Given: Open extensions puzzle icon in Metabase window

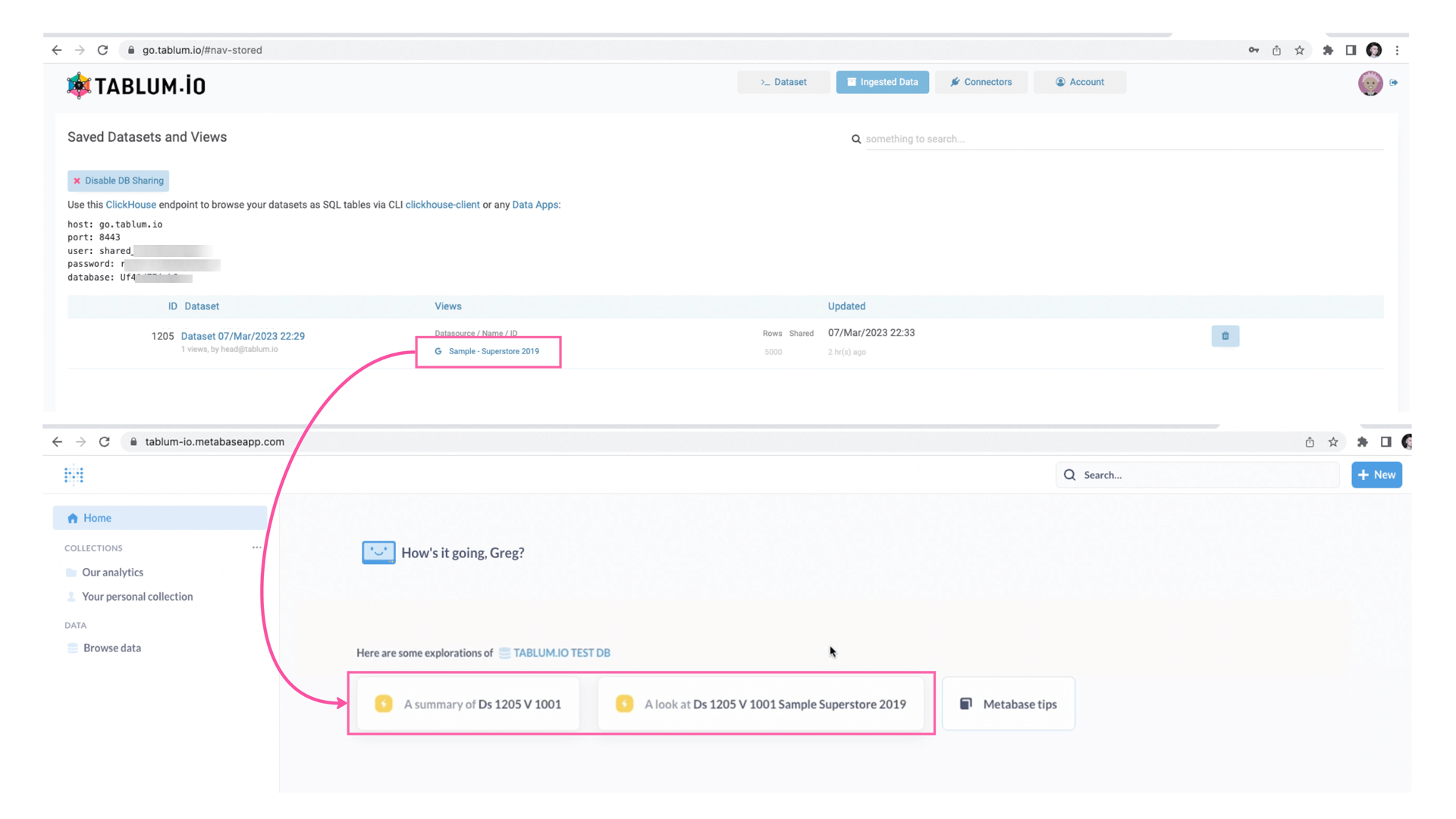Looking at the screenshot, I should pyautogui.click(x=1363, y=442).
